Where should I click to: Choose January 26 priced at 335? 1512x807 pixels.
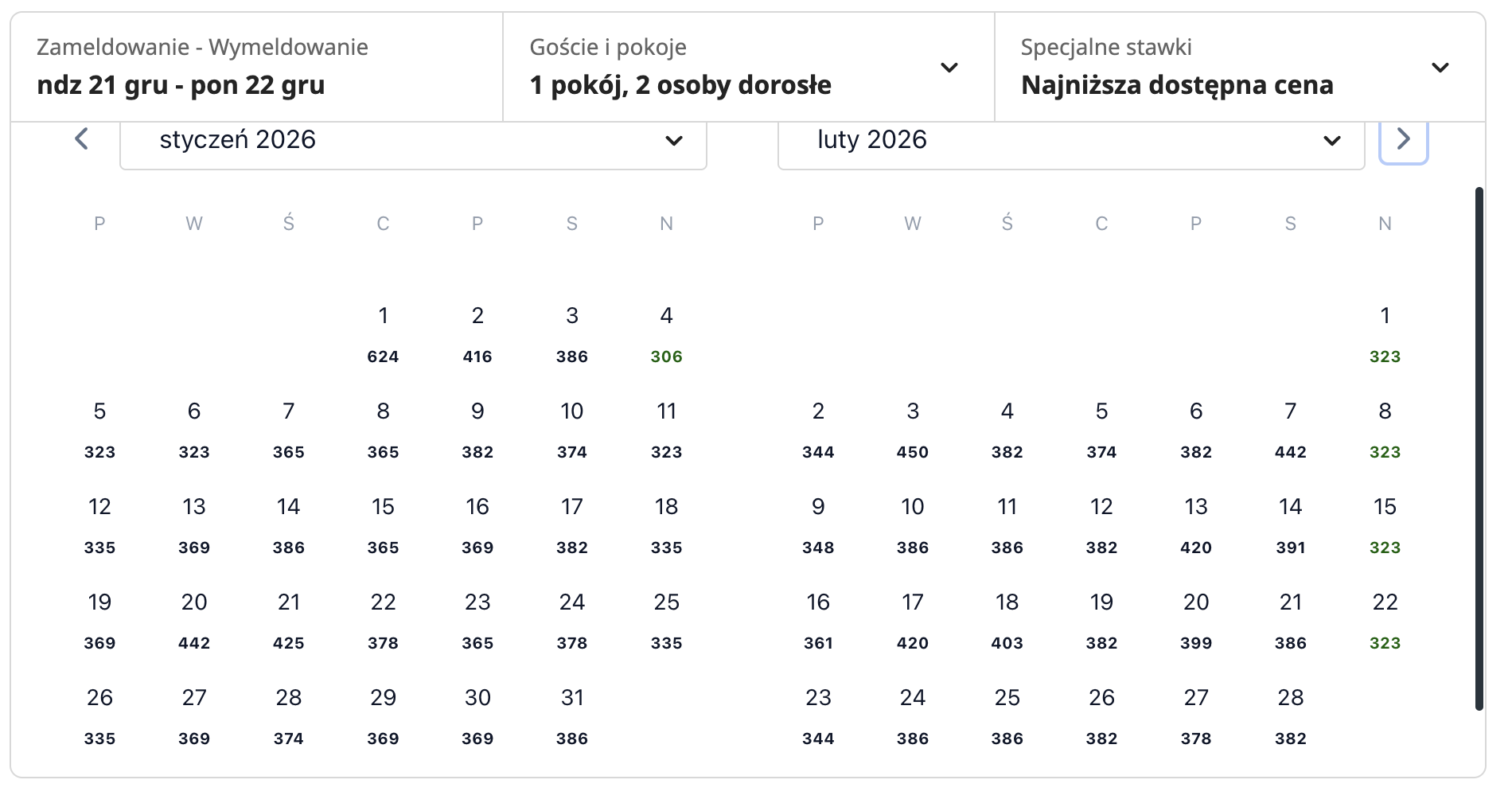point(99,715)
